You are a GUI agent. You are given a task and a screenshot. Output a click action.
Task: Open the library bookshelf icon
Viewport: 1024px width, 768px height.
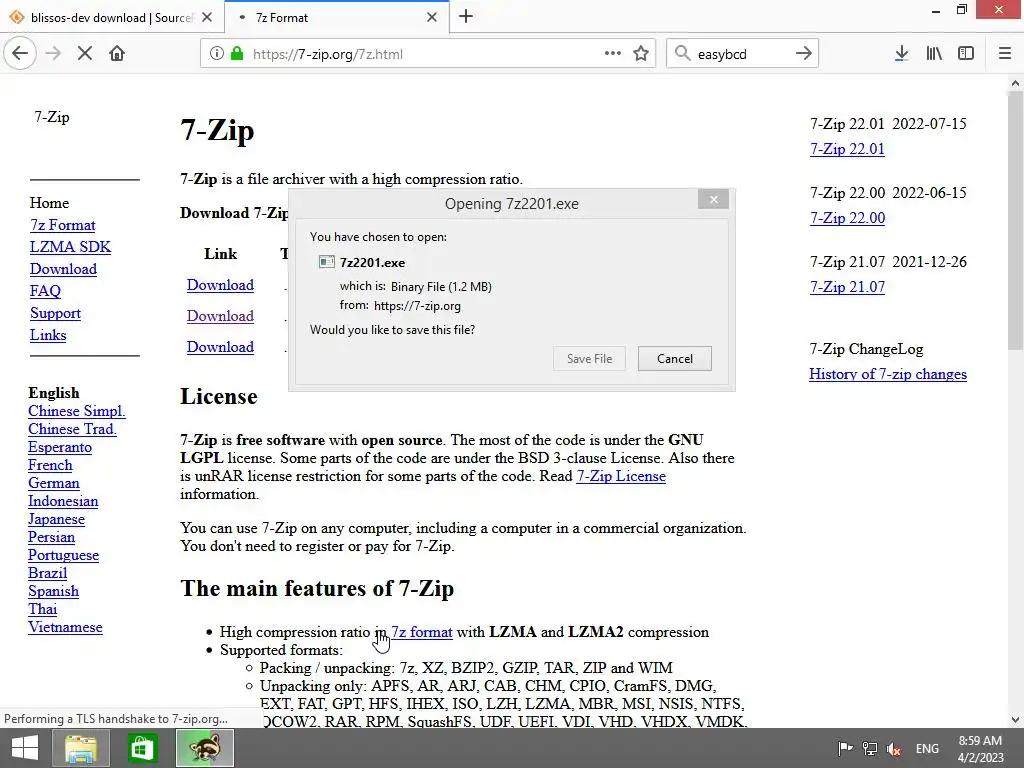pyautogui.click(x=934, y=54)
